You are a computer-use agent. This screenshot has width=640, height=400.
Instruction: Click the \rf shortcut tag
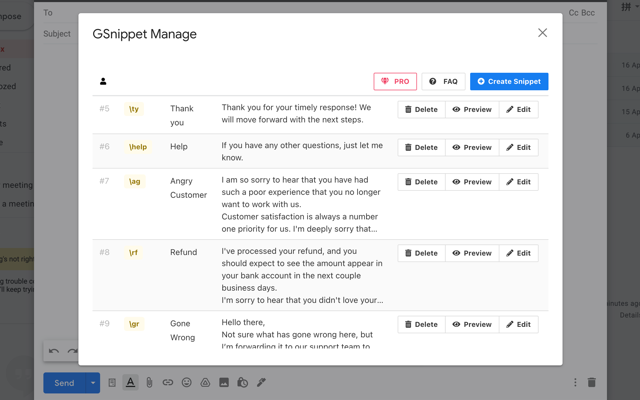coord(133,253)
